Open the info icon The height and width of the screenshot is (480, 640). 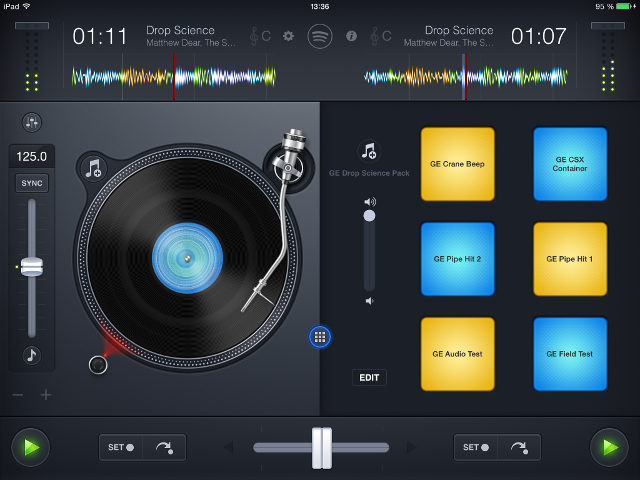[351, 36]
